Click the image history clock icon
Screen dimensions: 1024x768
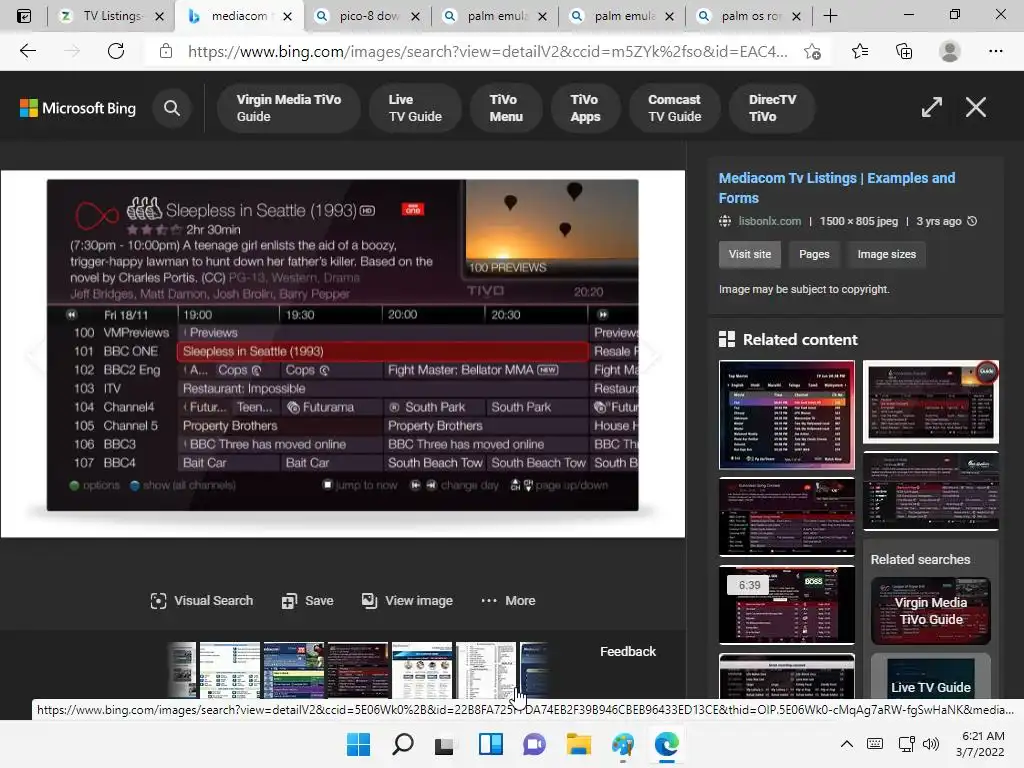pyautogui.click(x=972, y=221)
